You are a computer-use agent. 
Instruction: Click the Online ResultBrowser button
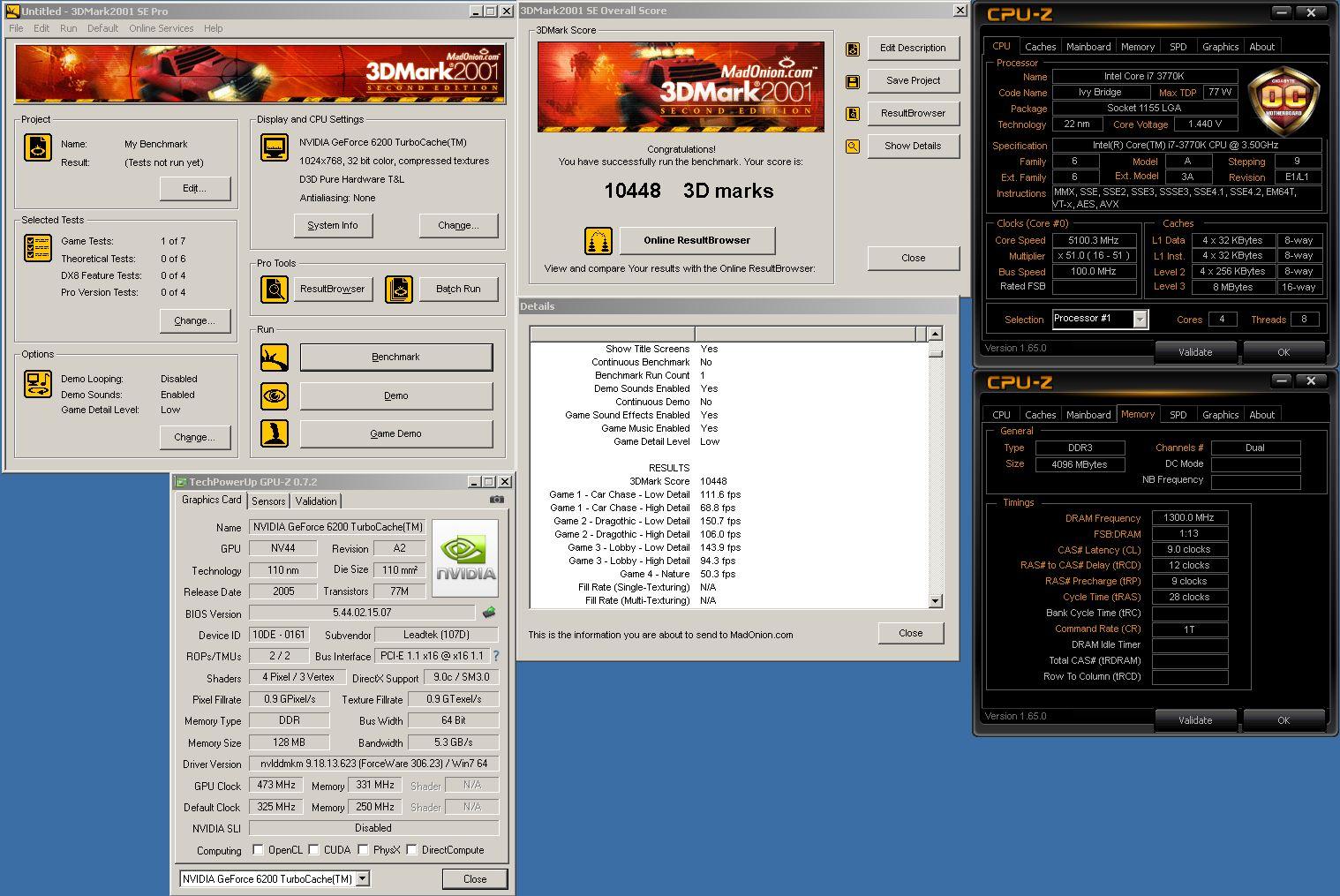click(x=697, y=240)
